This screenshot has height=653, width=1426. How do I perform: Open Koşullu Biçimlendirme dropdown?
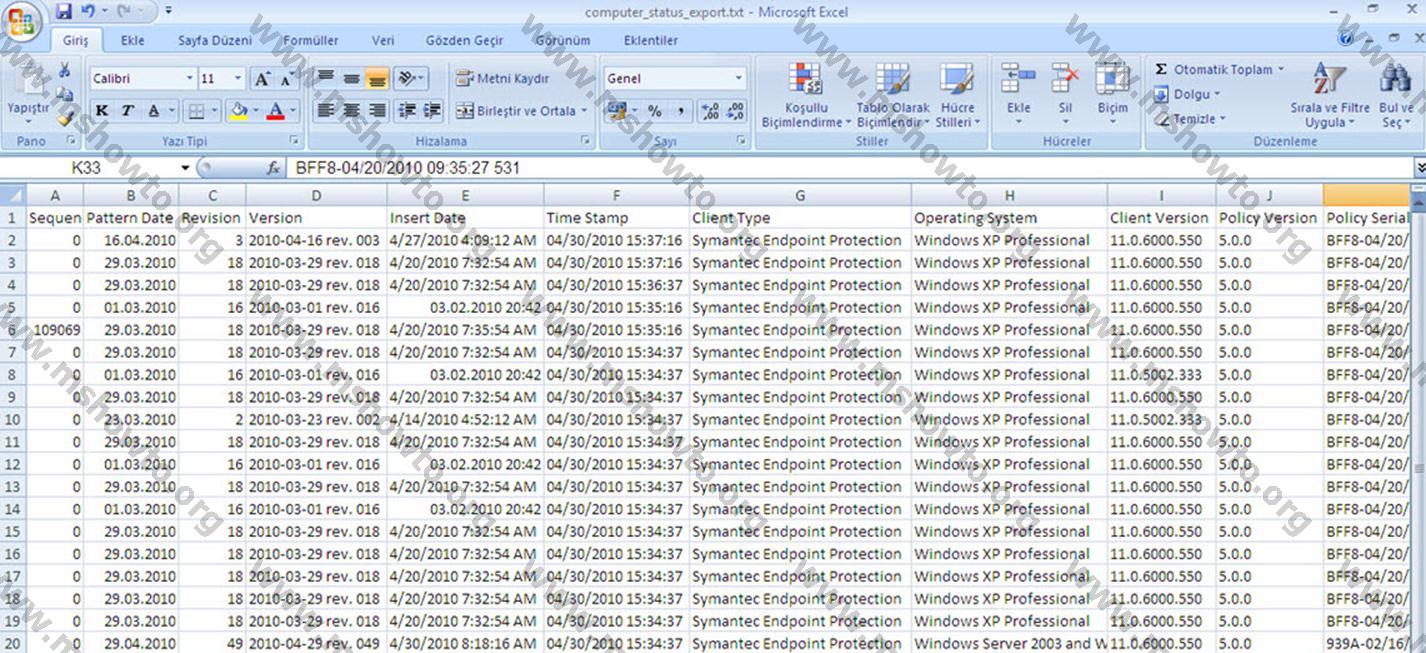805,95
